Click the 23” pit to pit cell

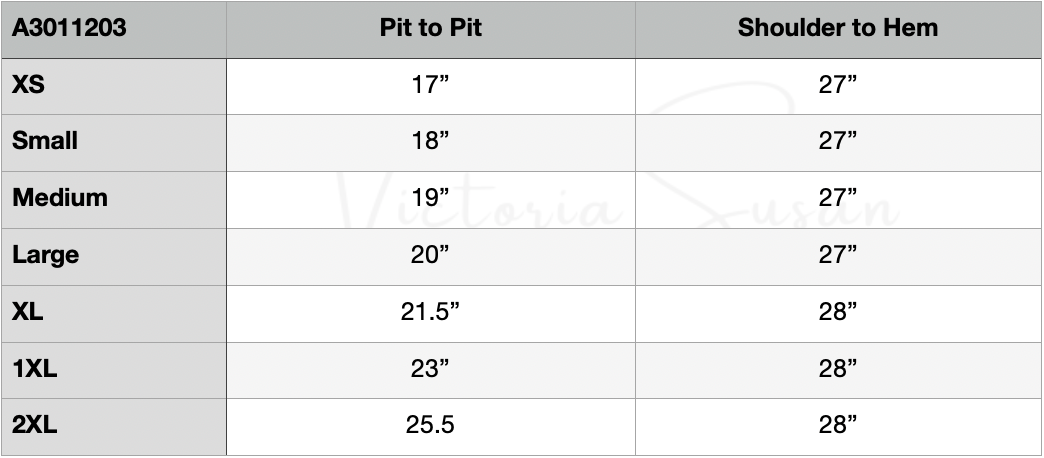coord(431,369)
